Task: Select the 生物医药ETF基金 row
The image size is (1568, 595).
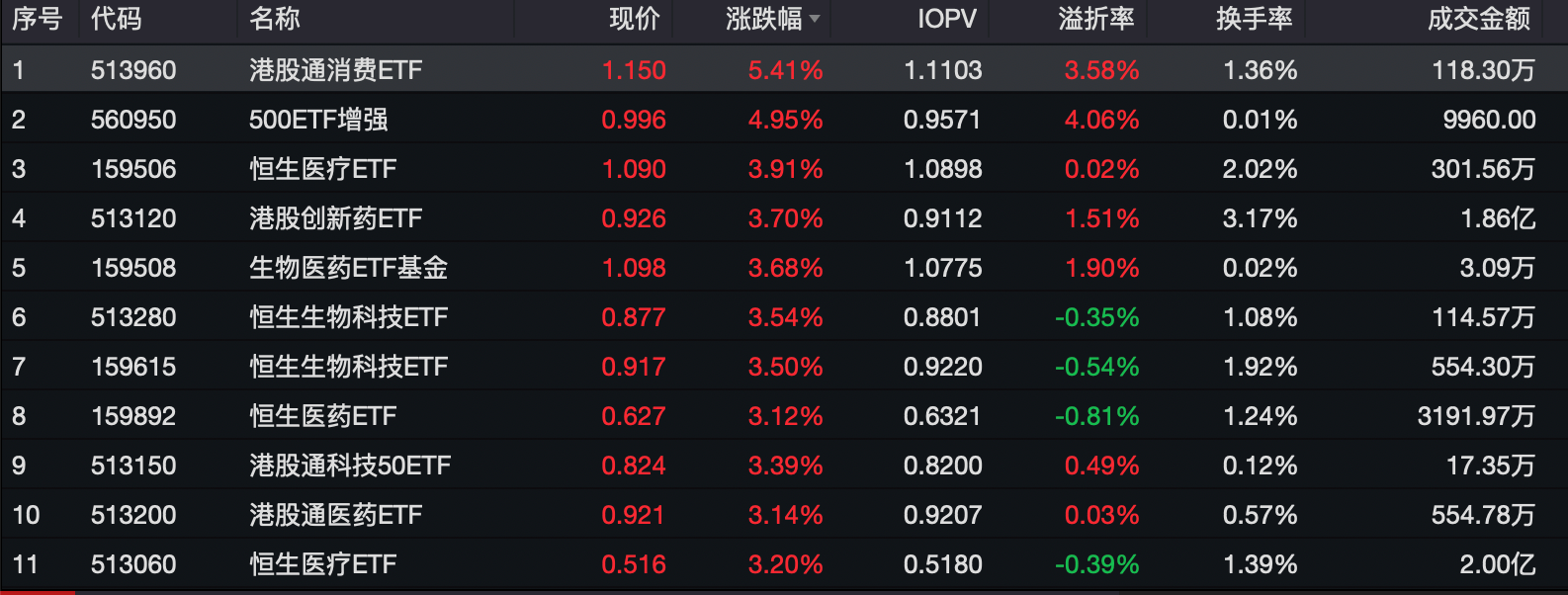Action: (348, 268)
